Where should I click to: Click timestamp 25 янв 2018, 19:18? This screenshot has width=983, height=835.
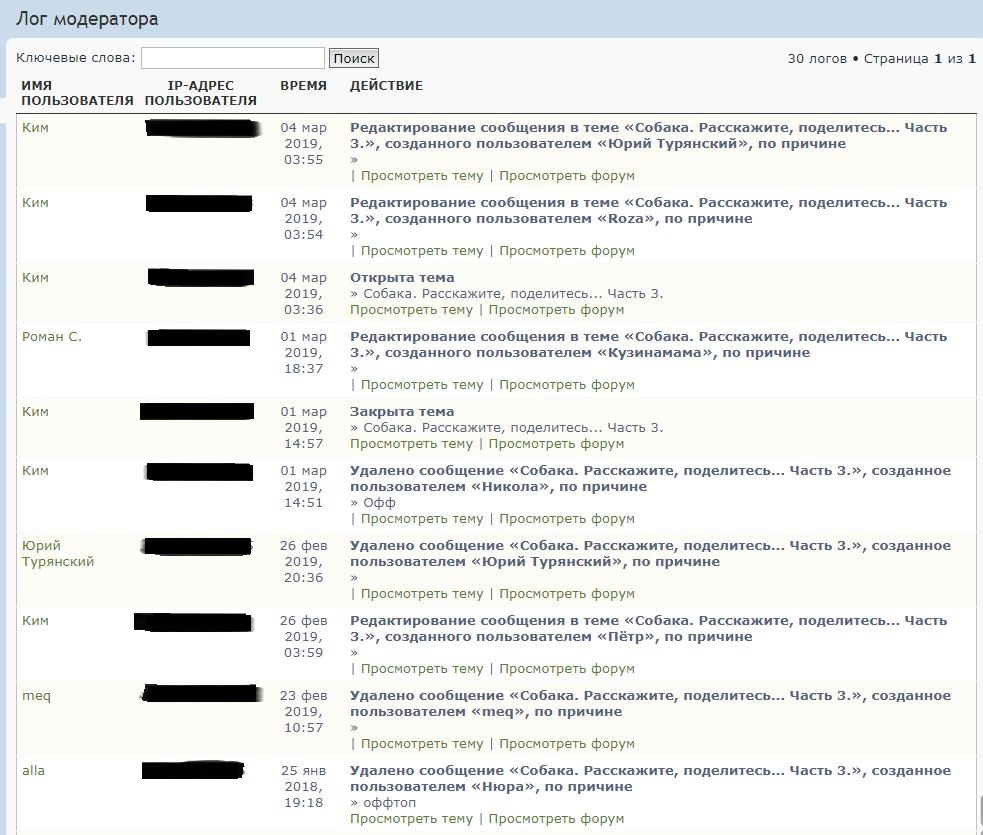303,787
